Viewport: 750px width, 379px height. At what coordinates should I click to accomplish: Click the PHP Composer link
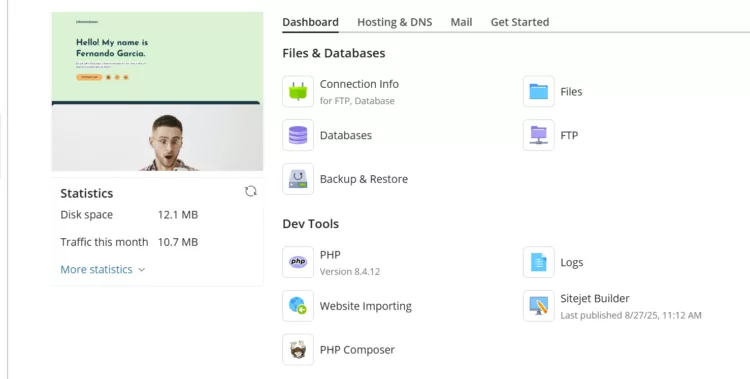357,350
